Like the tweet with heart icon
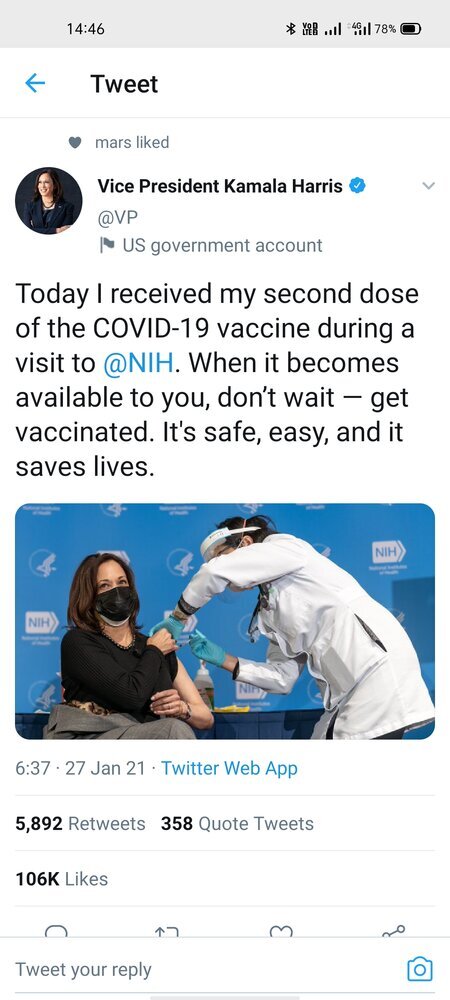450x1000 pixels. pos(280,932)
